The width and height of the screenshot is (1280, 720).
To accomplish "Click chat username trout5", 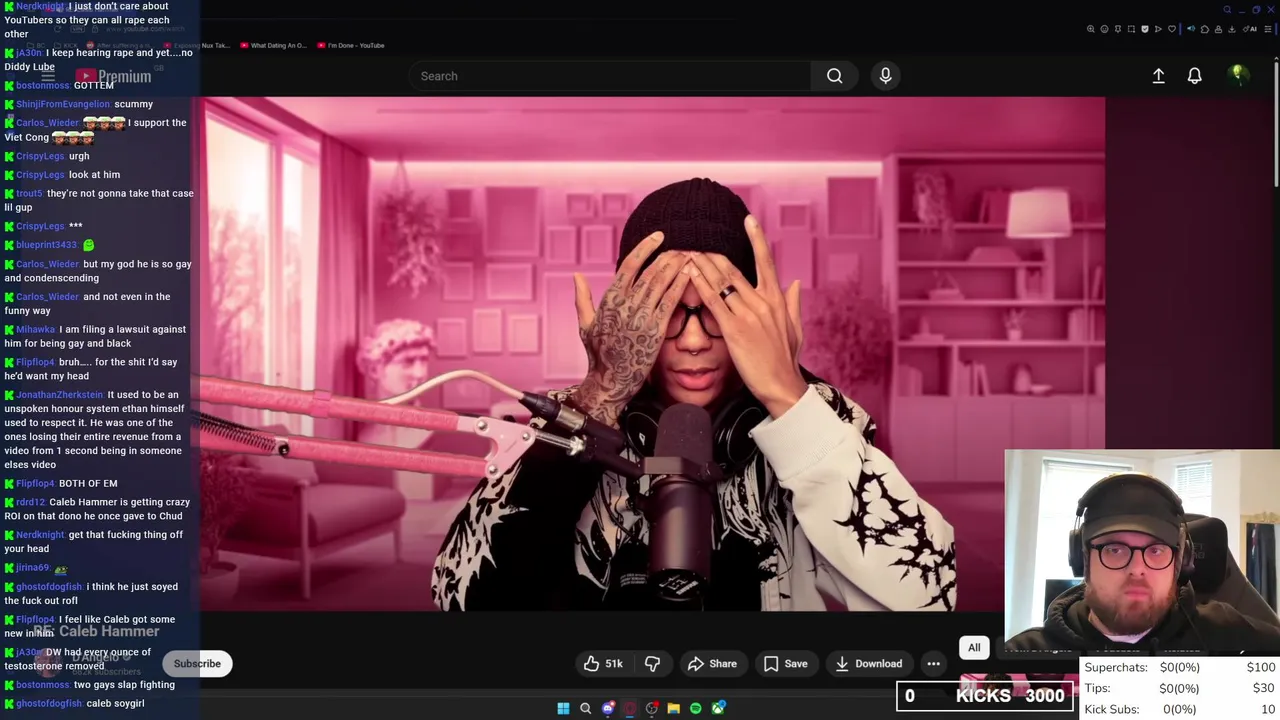I will (x=29, y=193).
